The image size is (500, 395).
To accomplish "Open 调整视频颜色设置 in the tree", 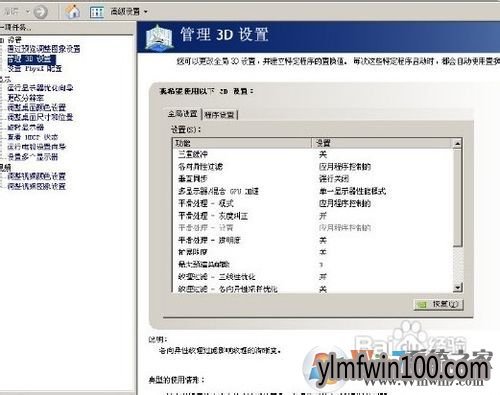I will click(x=36, y=176).
